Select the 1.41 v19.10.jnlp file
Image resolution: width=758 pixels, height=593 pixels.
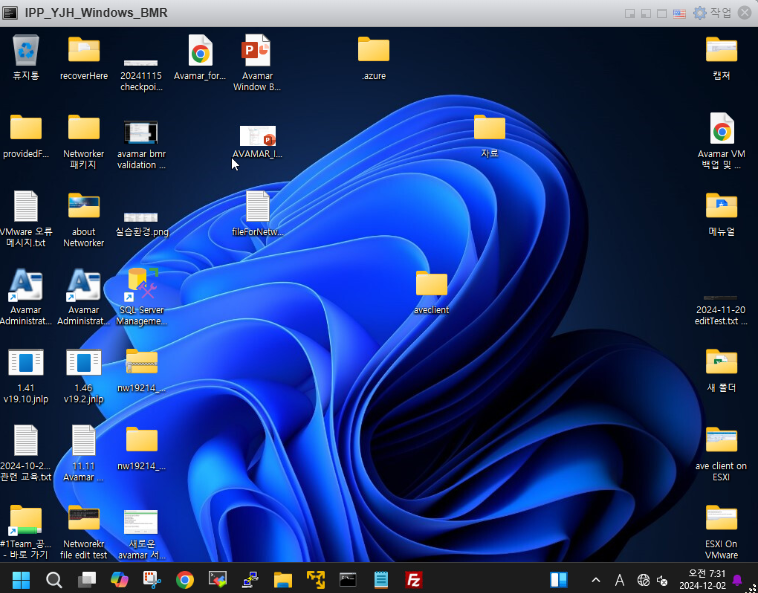coord(26,362)
